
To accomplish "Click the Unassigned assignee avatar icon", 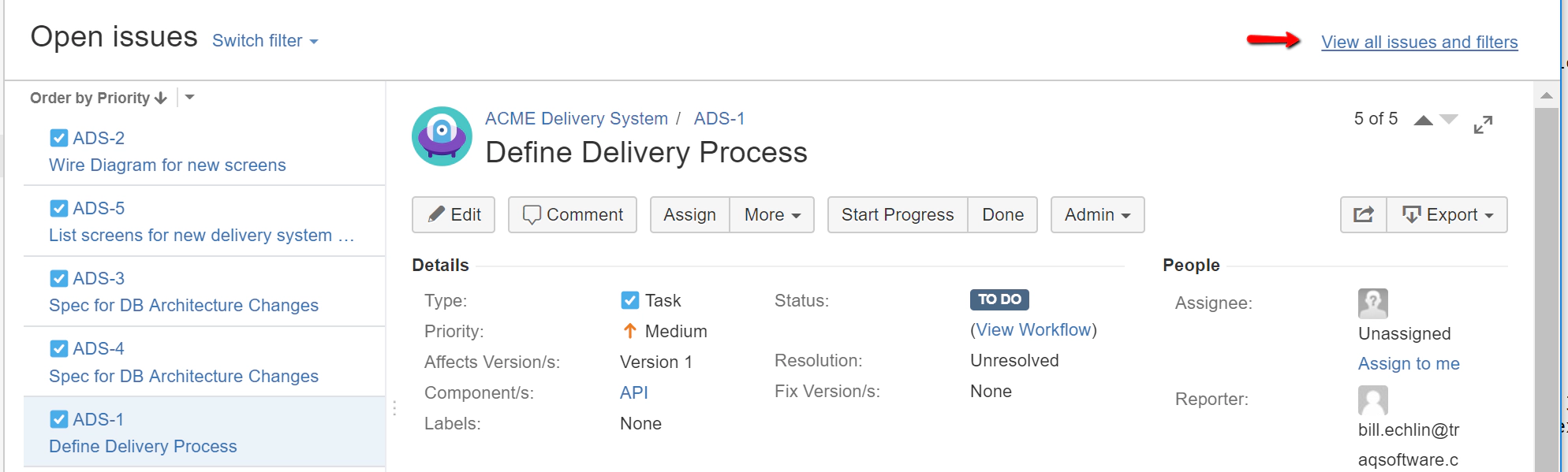I will pos(1372,303).
